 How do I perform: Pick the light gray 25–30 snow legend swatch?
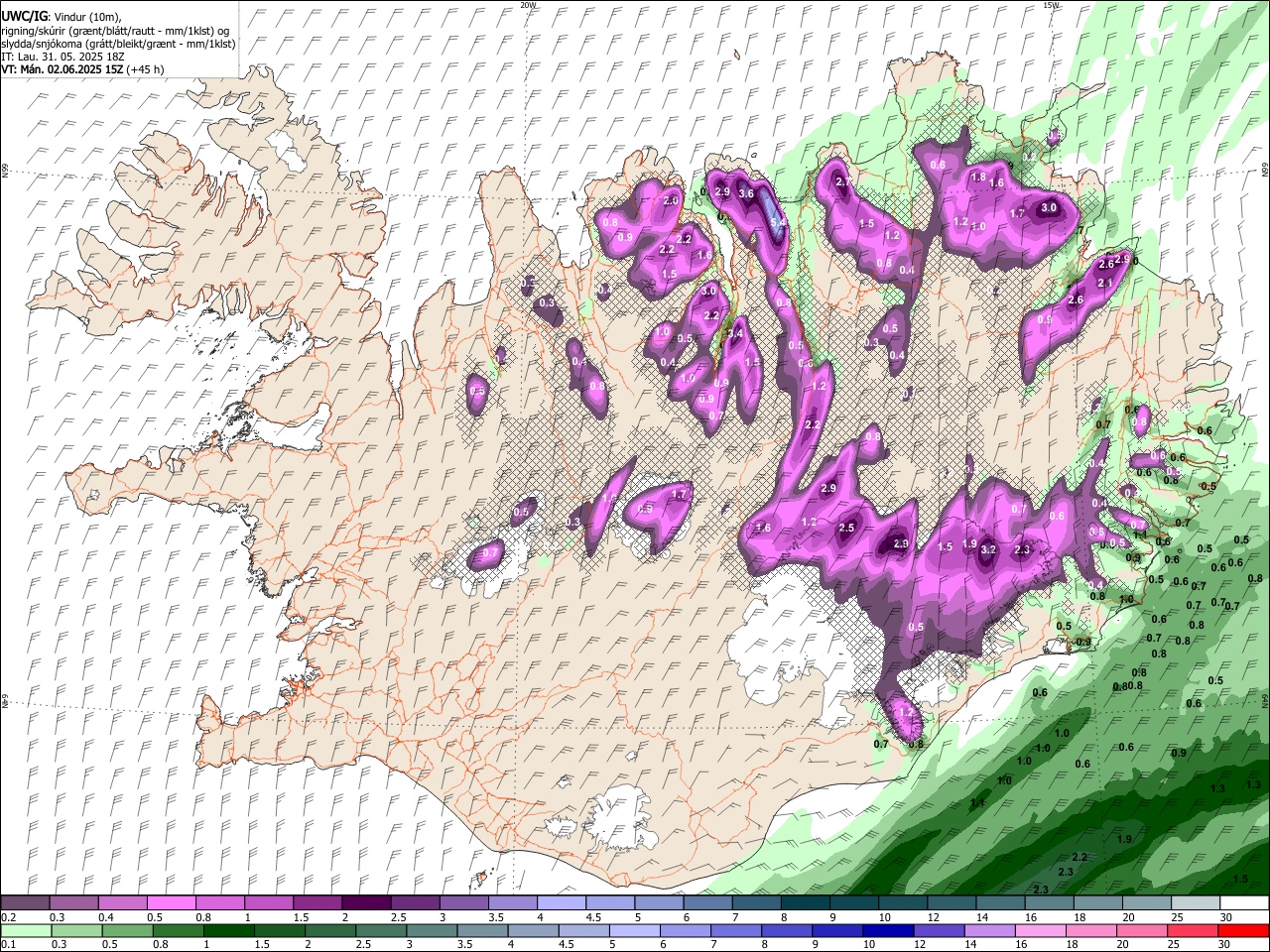point(1196,903)
